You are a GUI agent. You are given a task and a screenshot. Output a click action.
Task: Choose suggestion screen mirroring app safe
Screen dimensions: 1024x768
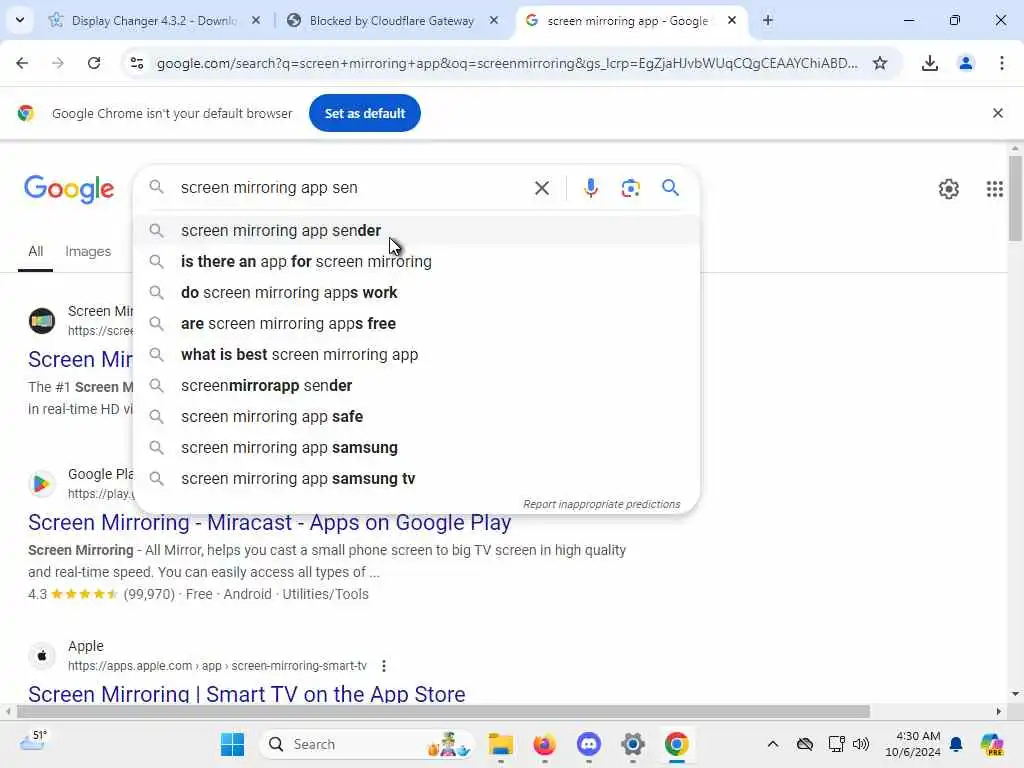417,417
